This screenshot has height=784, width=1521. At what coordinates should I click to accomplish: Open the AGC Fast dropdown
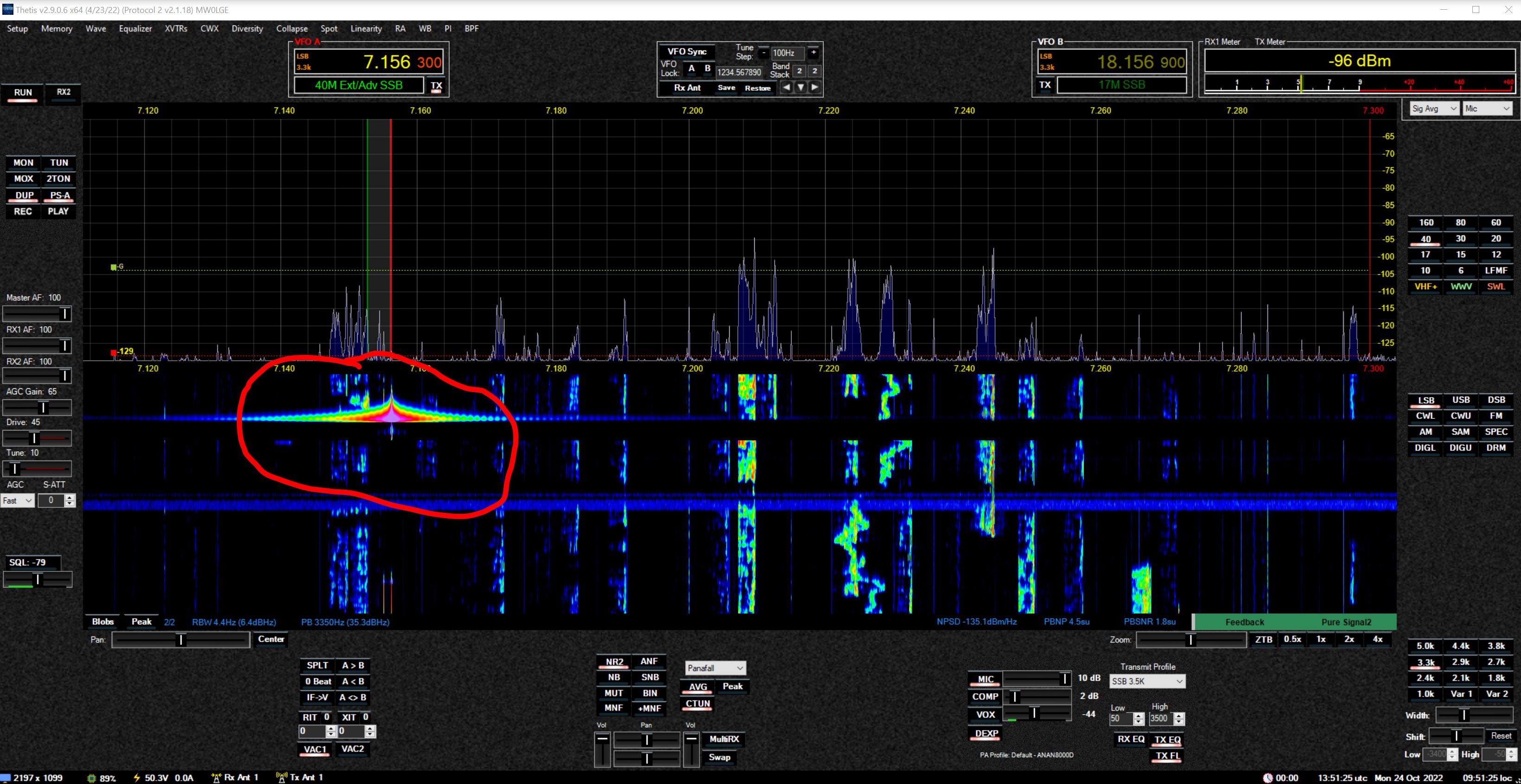pyautogui.click(x=18, y=500)
